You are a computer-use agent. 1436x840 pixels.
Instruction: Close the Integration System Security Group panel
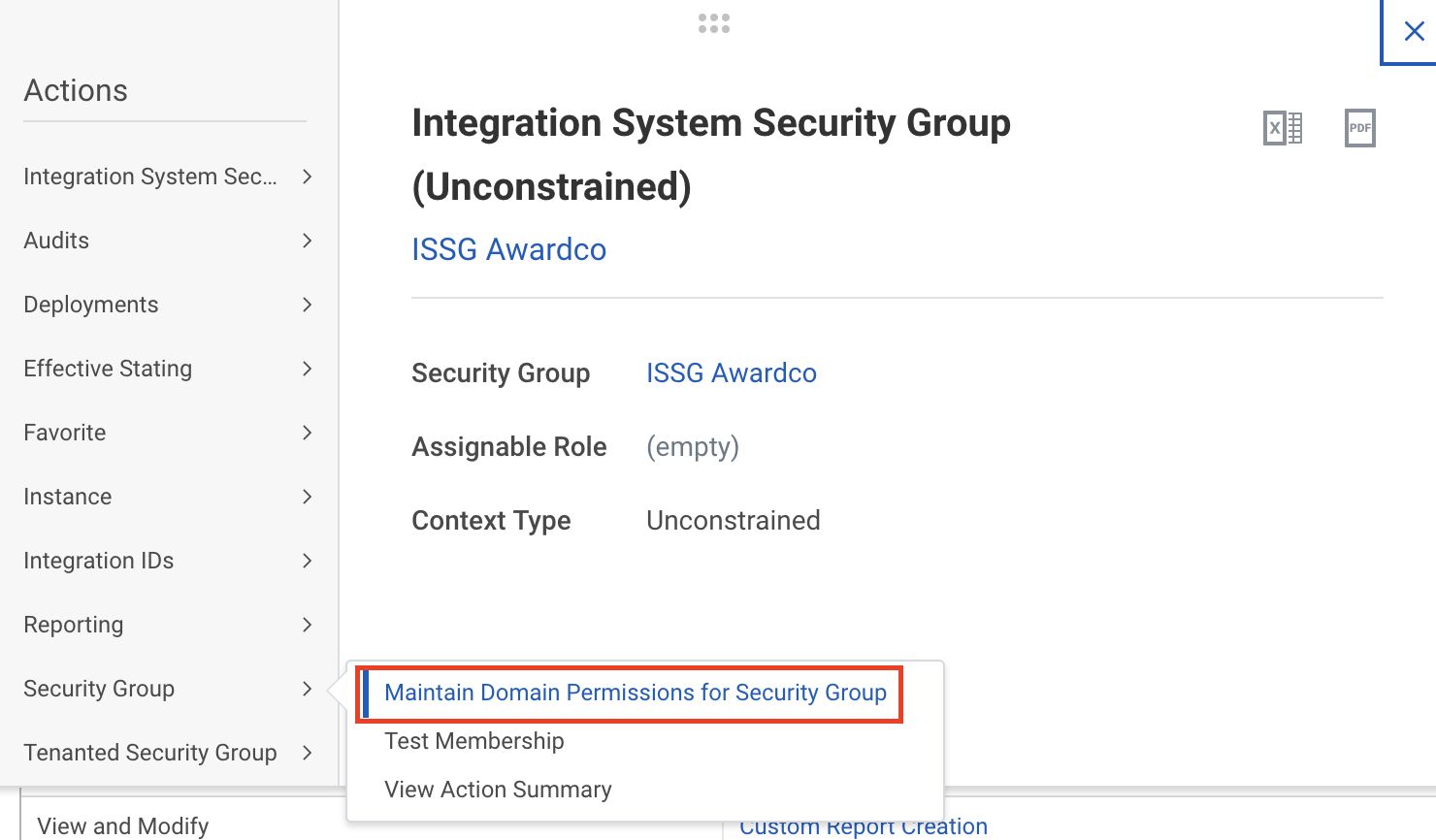tap(1413, 31)
